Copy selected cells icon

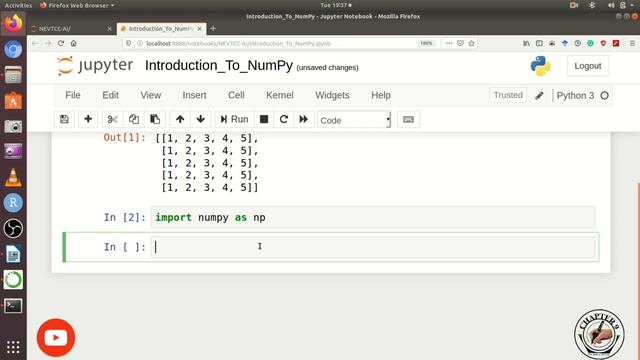point(133,119)
